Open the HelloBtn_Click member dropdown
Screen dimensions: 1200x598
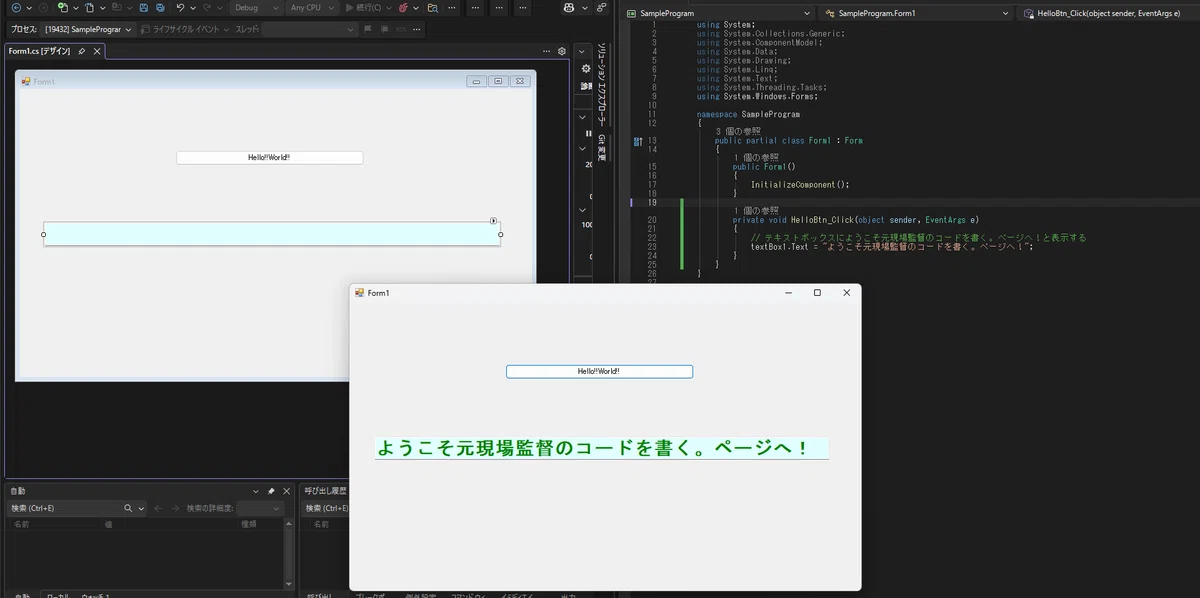1108,14
